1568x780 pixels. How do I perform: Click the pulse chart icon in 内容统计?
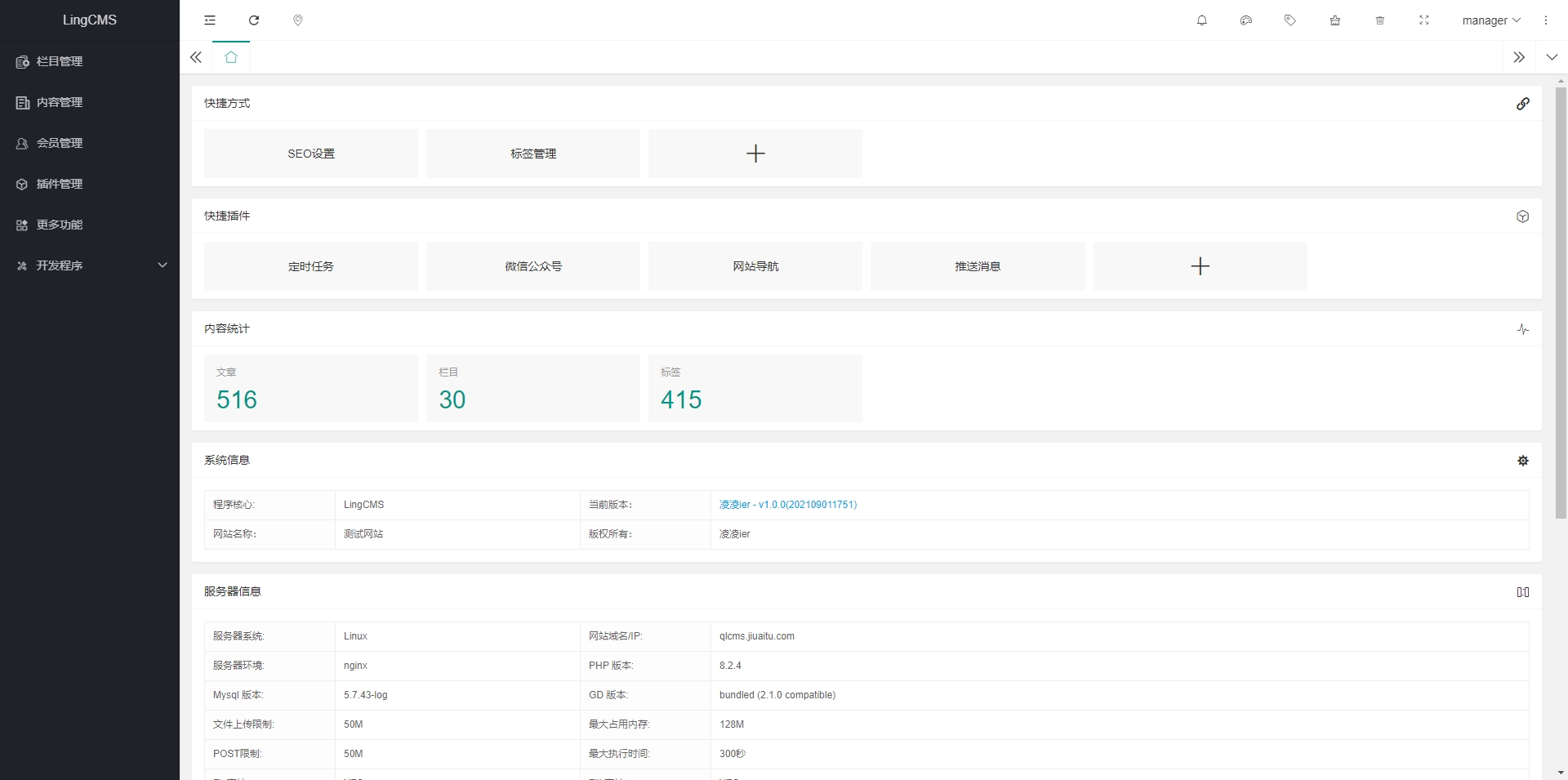click(1523, 329)
